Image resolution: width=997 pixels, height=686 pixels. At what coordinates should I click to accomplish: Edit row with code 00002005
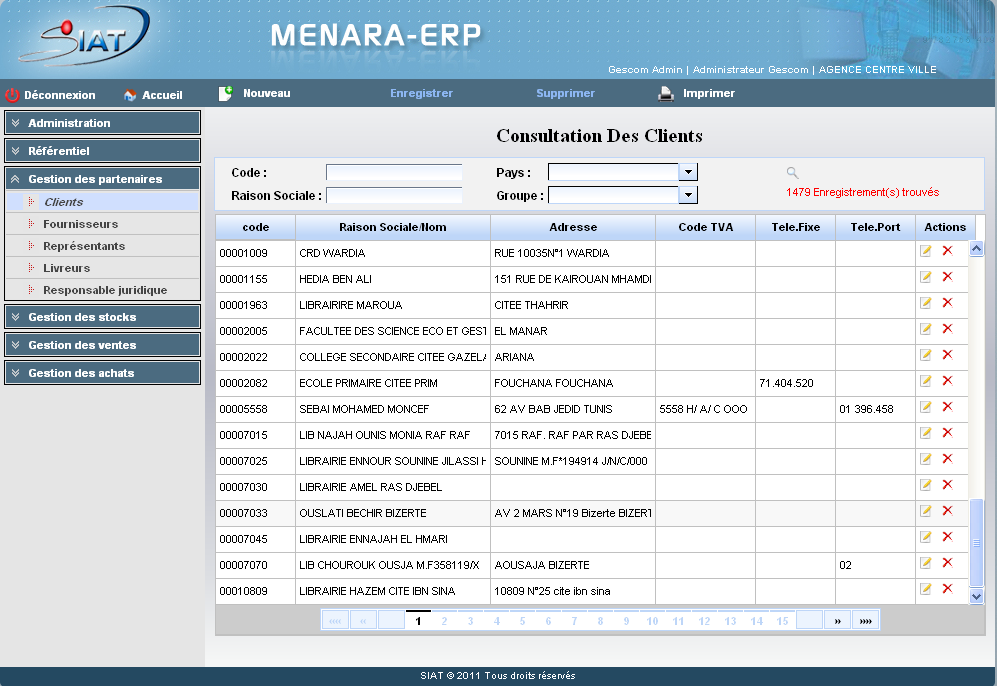pos(926,329)
